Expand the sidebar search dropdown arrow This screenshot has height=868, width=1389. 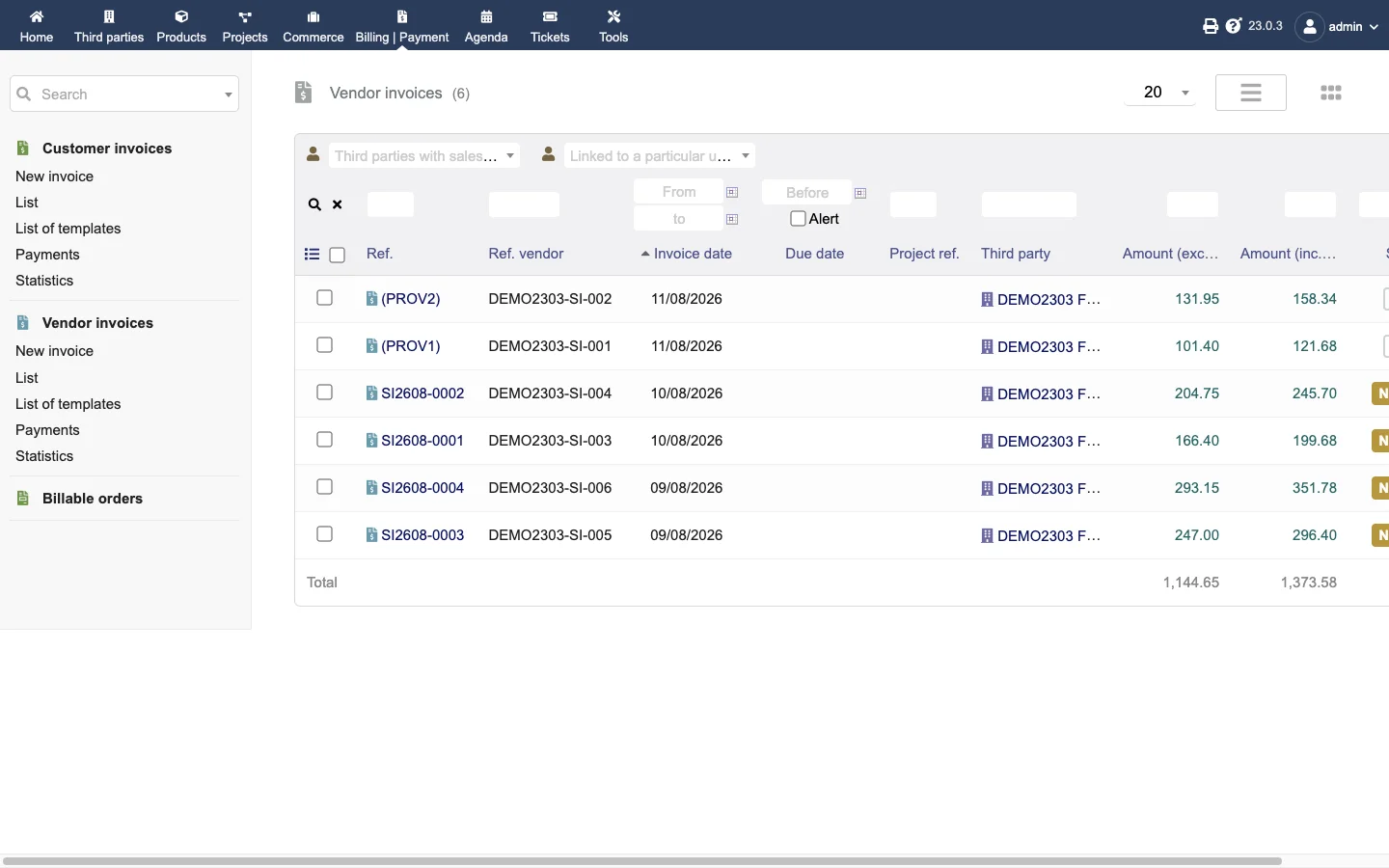pos(229,95)
